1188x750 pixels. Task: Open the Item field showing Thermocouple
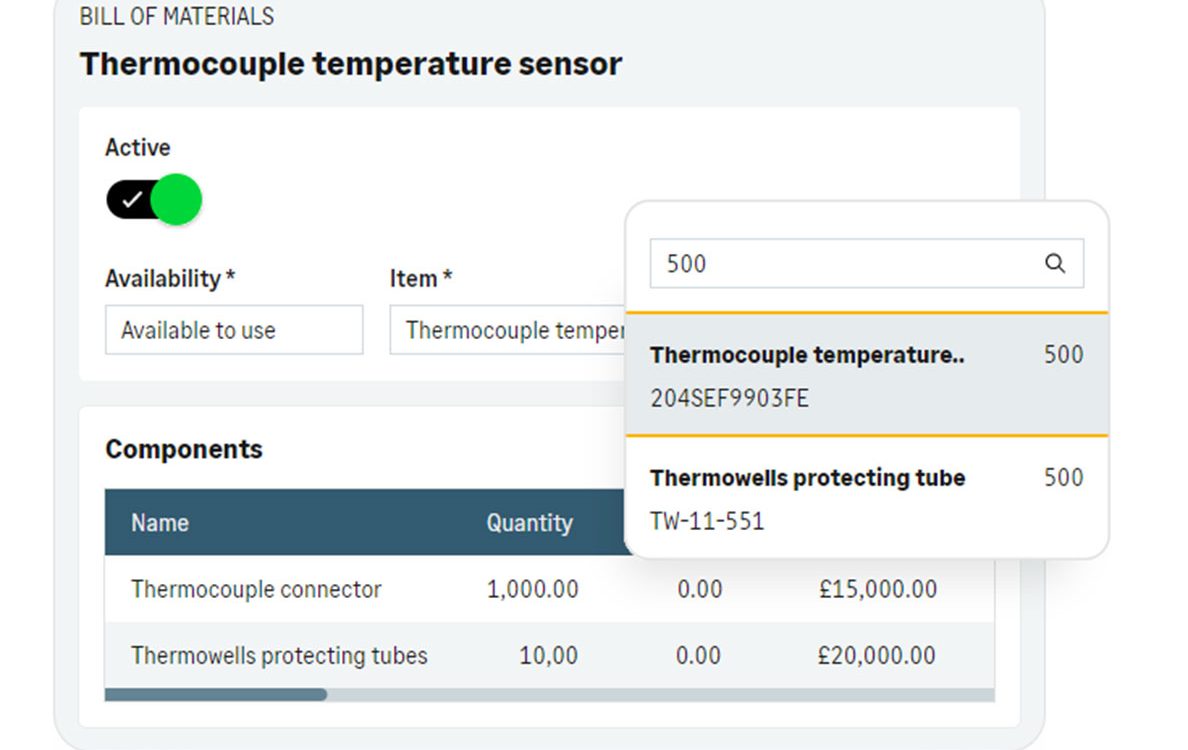tap(508, 330)
